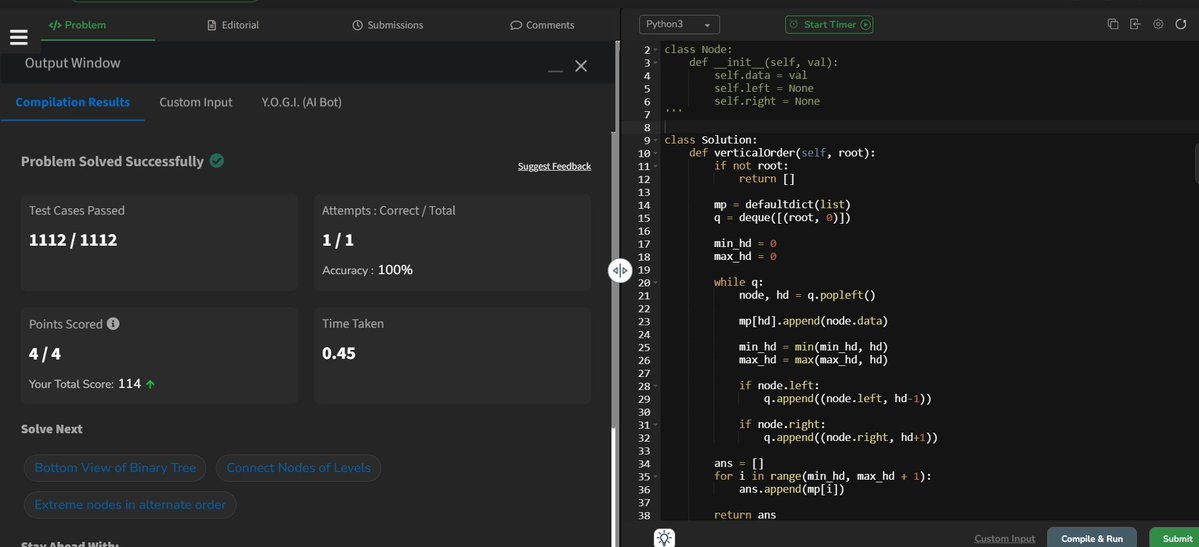Screen dimensions: 1199x547
Task: Switch to the Problem tab
Action: coord(77,25)
